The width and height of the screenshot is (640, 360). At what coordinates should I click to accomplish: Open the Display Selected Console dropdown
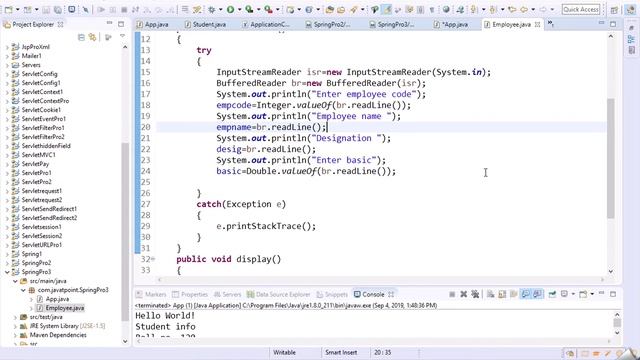(573, 294)
